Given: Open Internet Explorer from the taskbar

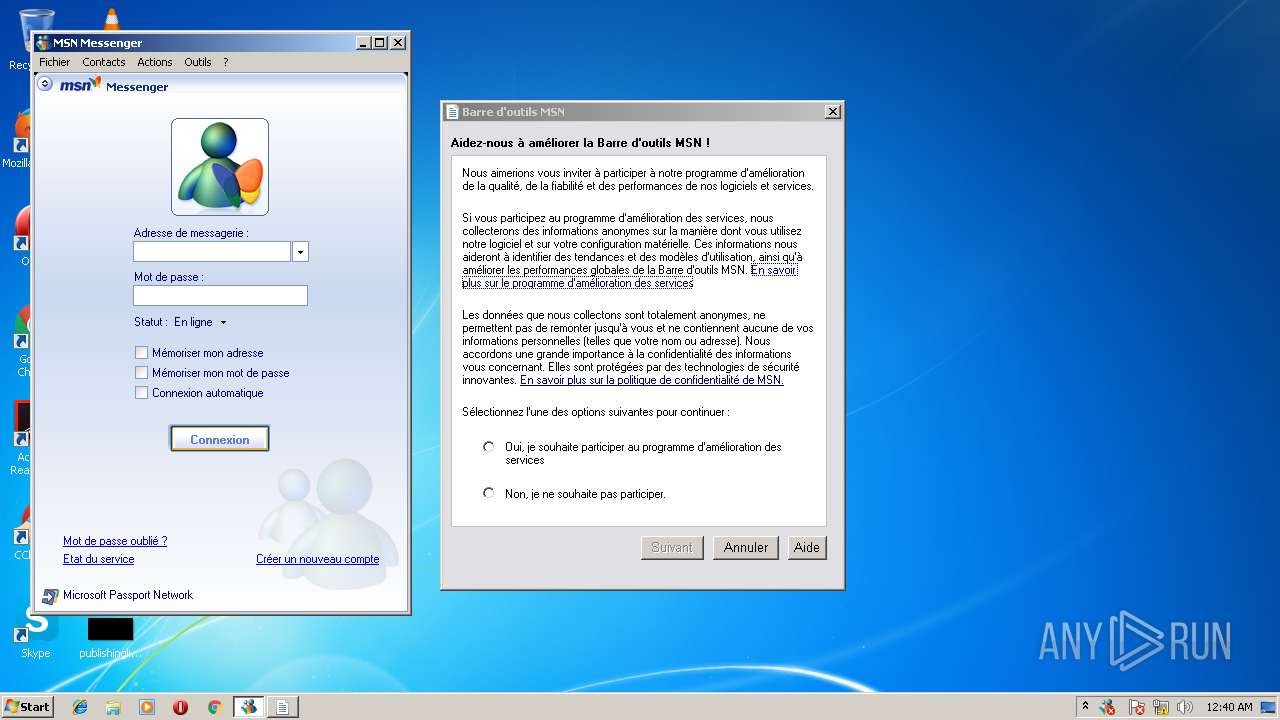Looking at the screenshot, I should point(80,707).
